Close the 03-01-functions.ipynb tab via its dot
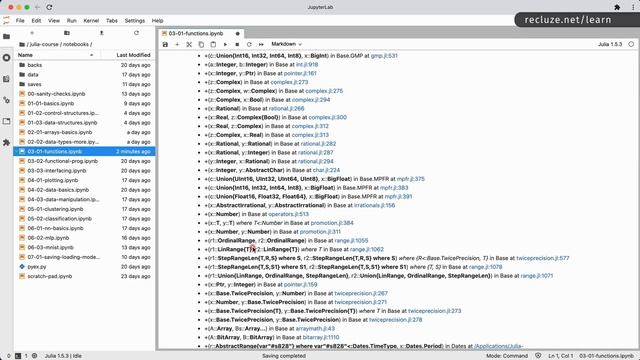The image size is (640, 360). point(238,33)
